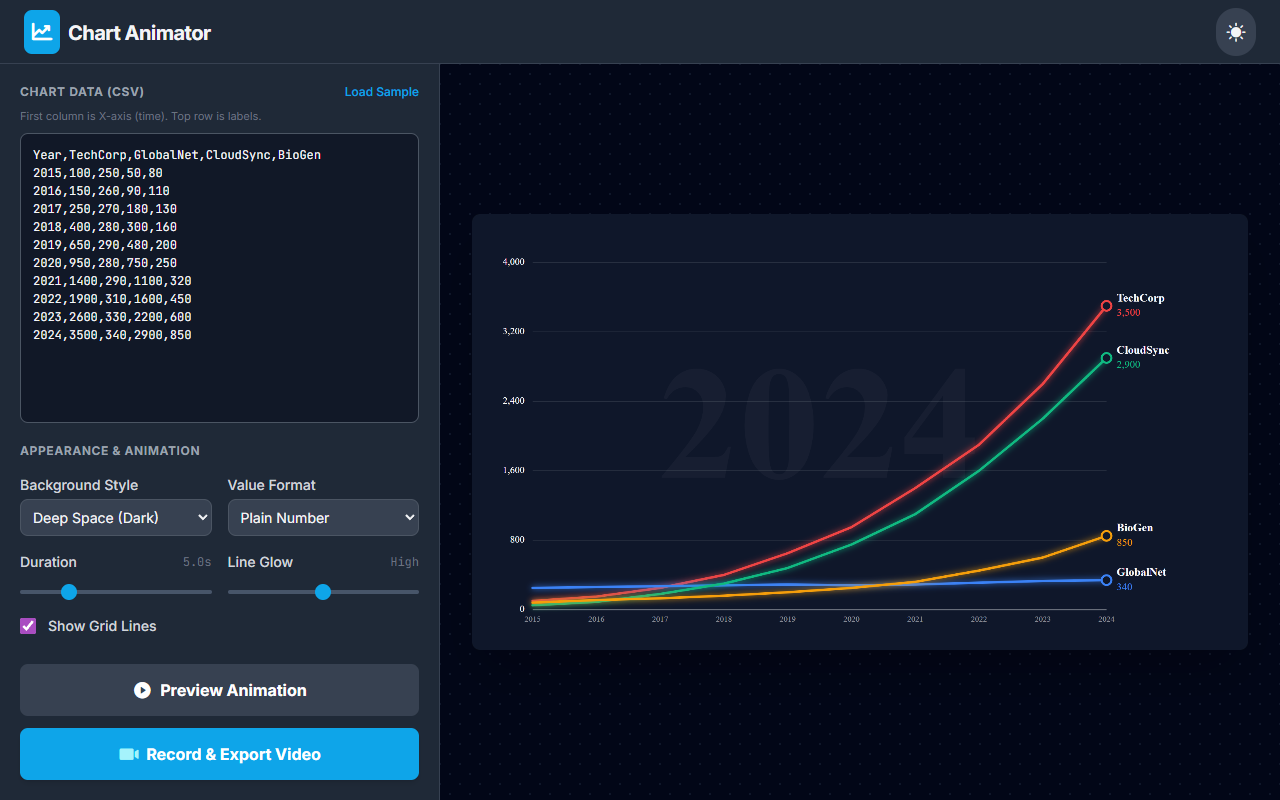Open the Background Style dropdown
The image size is (1280, 800).
point(115,517)
